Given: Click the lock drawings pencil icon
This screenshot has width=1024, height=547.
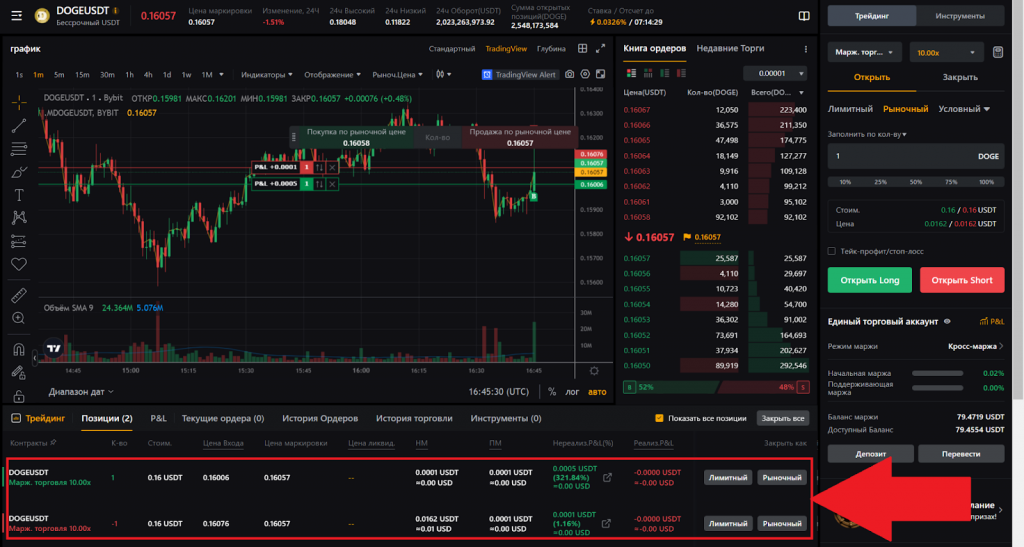Looking at the screenshot, I should click(19, 372).
